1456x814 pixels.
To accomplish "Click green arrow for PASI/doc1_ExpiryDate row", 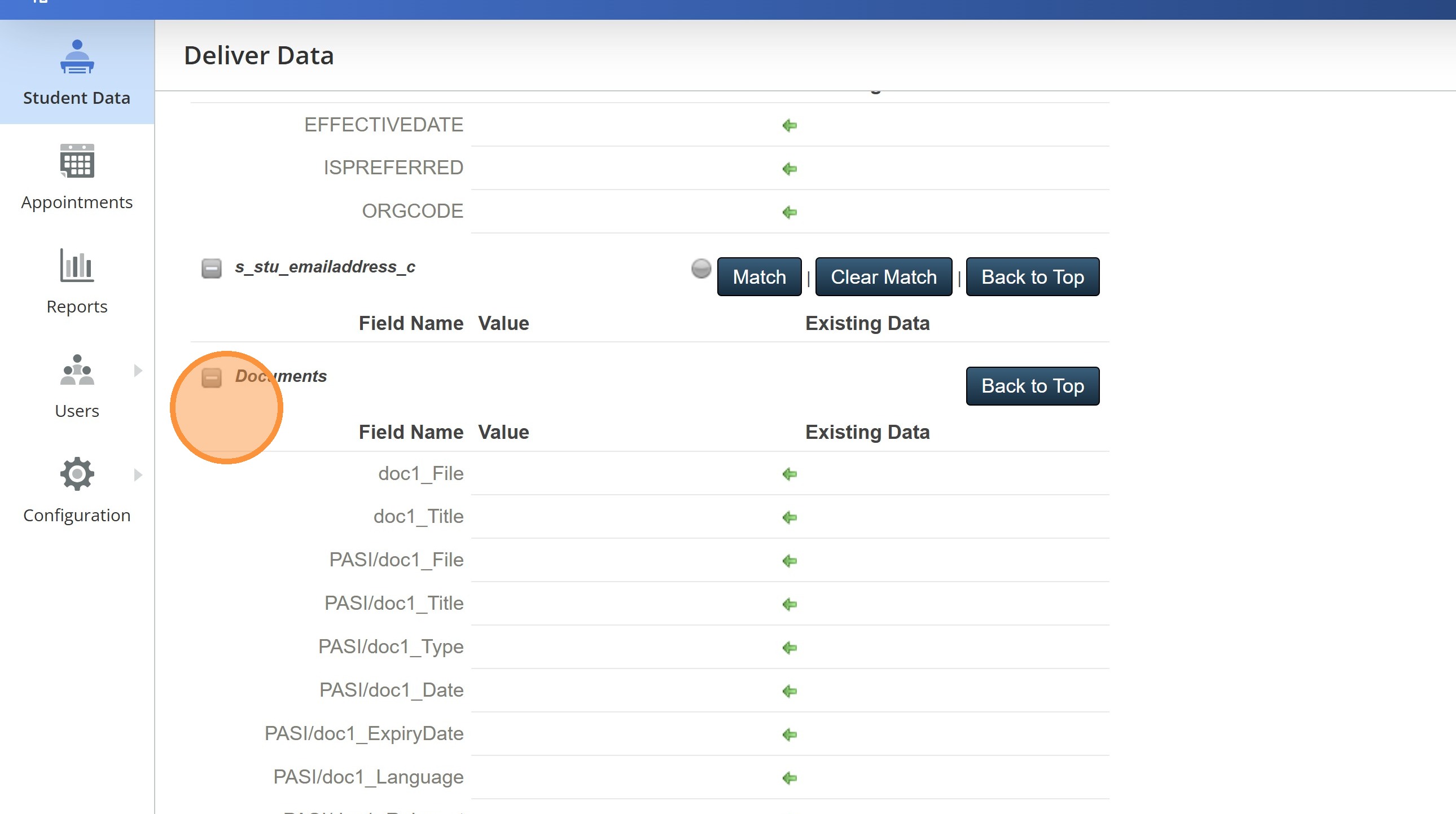I will pos(790,734).
